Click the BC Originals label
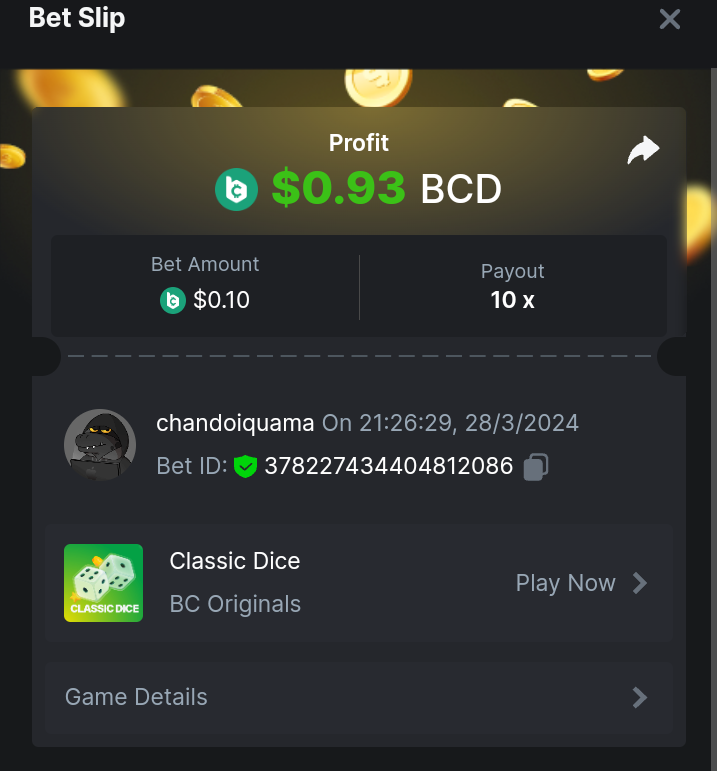Screen dimensions: 717x771 [x=235, y=604]
